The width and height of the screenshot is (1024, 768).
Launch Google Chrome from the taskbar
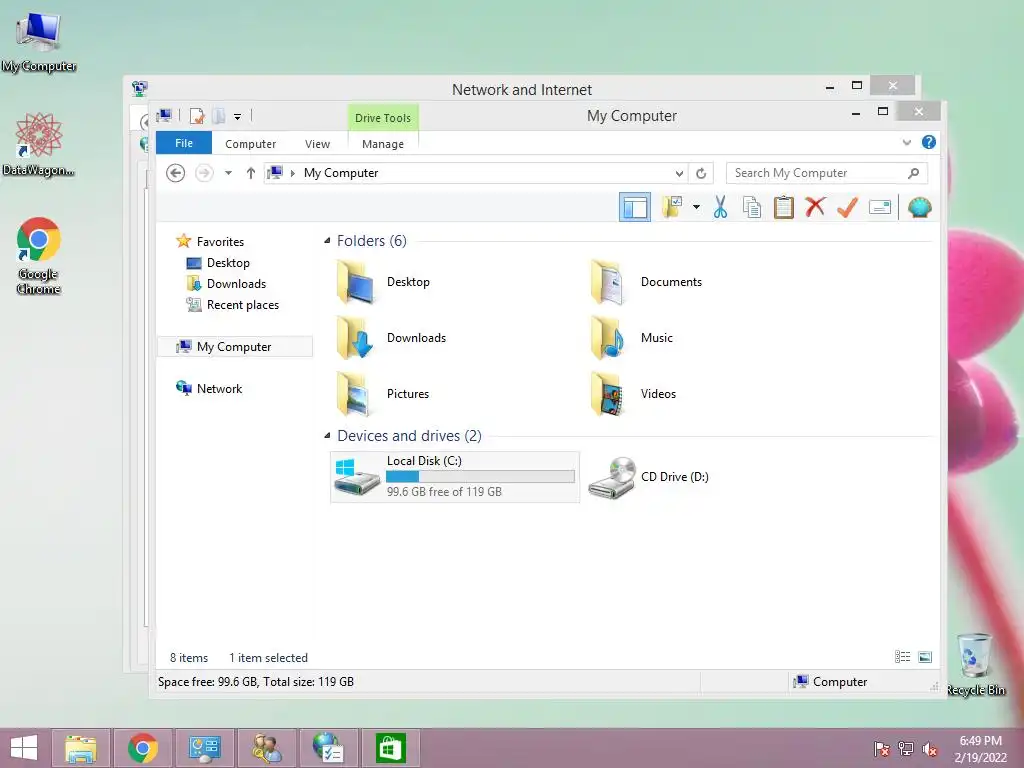point(142,748)
